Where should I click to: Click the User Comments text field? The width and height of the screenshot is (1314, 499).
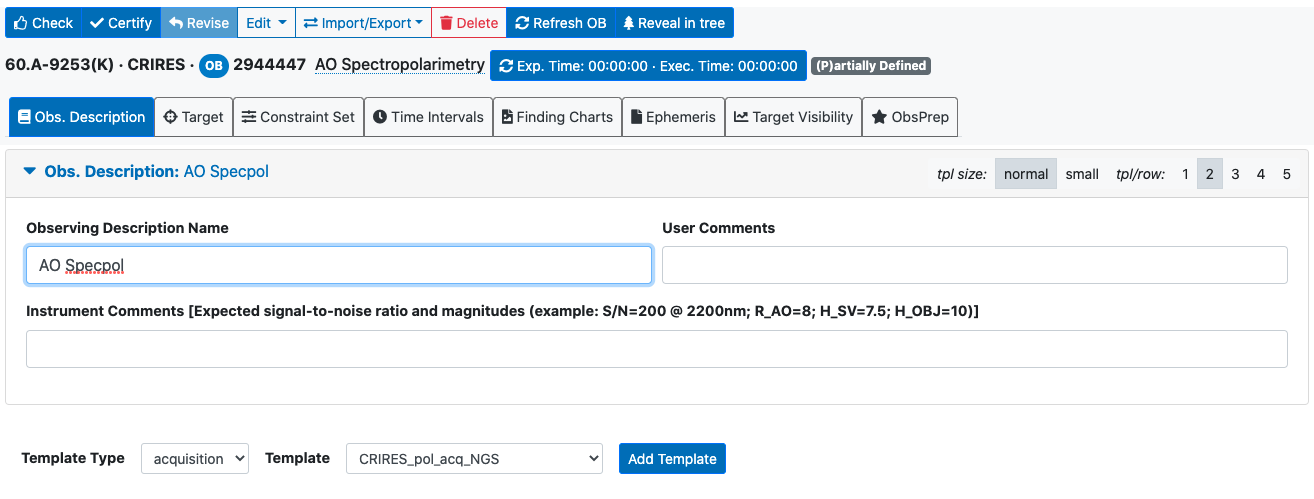point(974,266)
